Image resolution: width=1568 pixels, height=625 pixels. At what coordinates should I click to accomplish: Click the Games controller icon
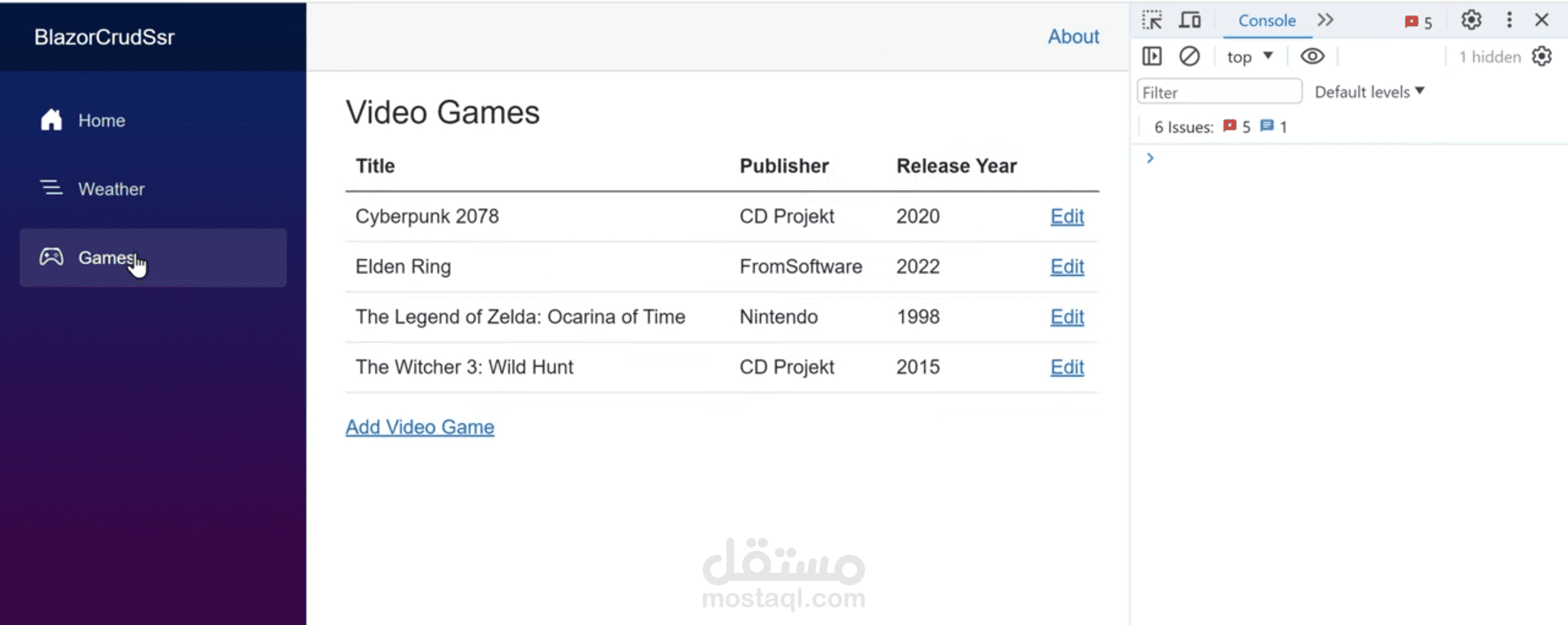(51, 257)
